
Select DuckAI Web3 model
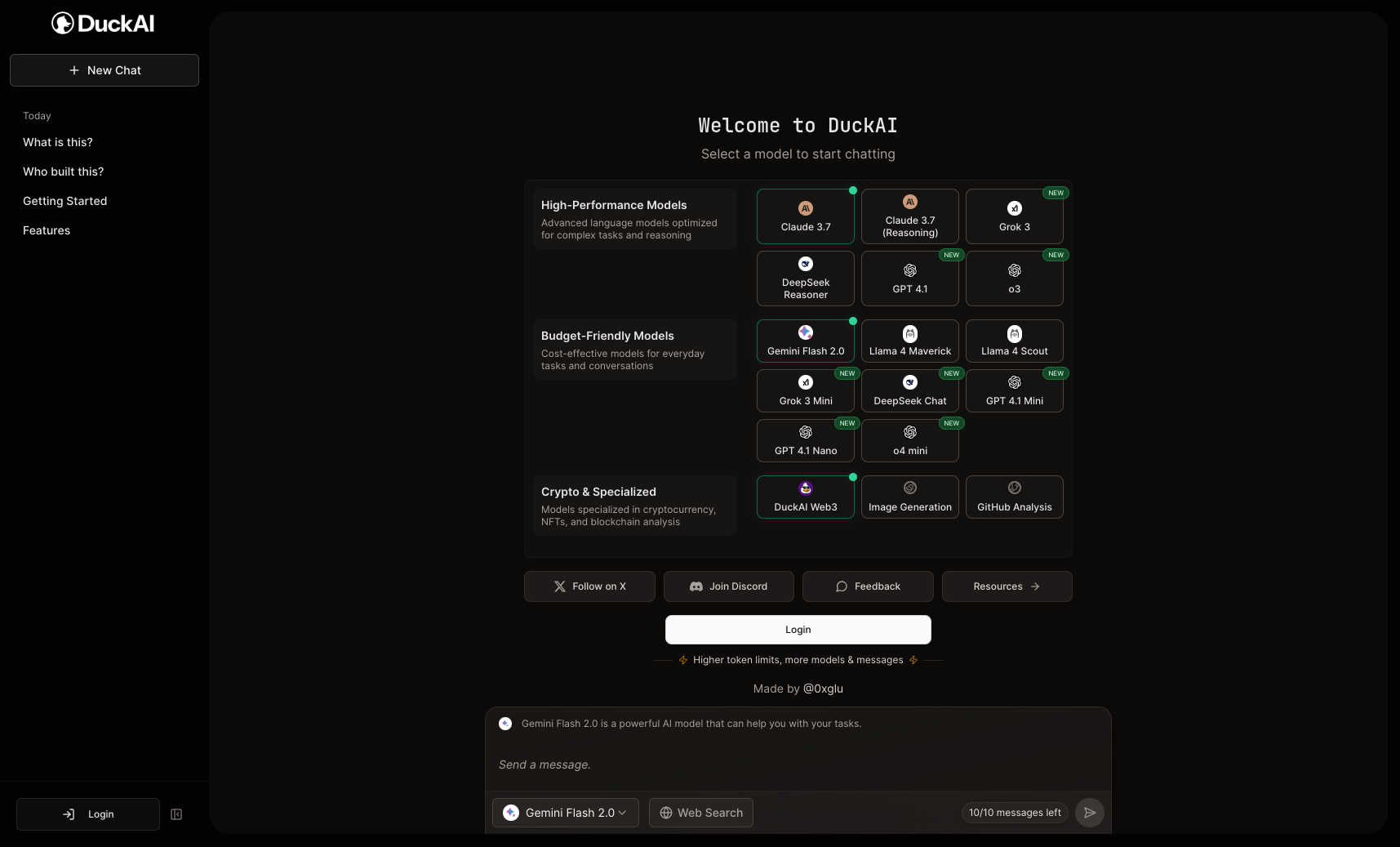pyautogui.click(x=806, y=497)
